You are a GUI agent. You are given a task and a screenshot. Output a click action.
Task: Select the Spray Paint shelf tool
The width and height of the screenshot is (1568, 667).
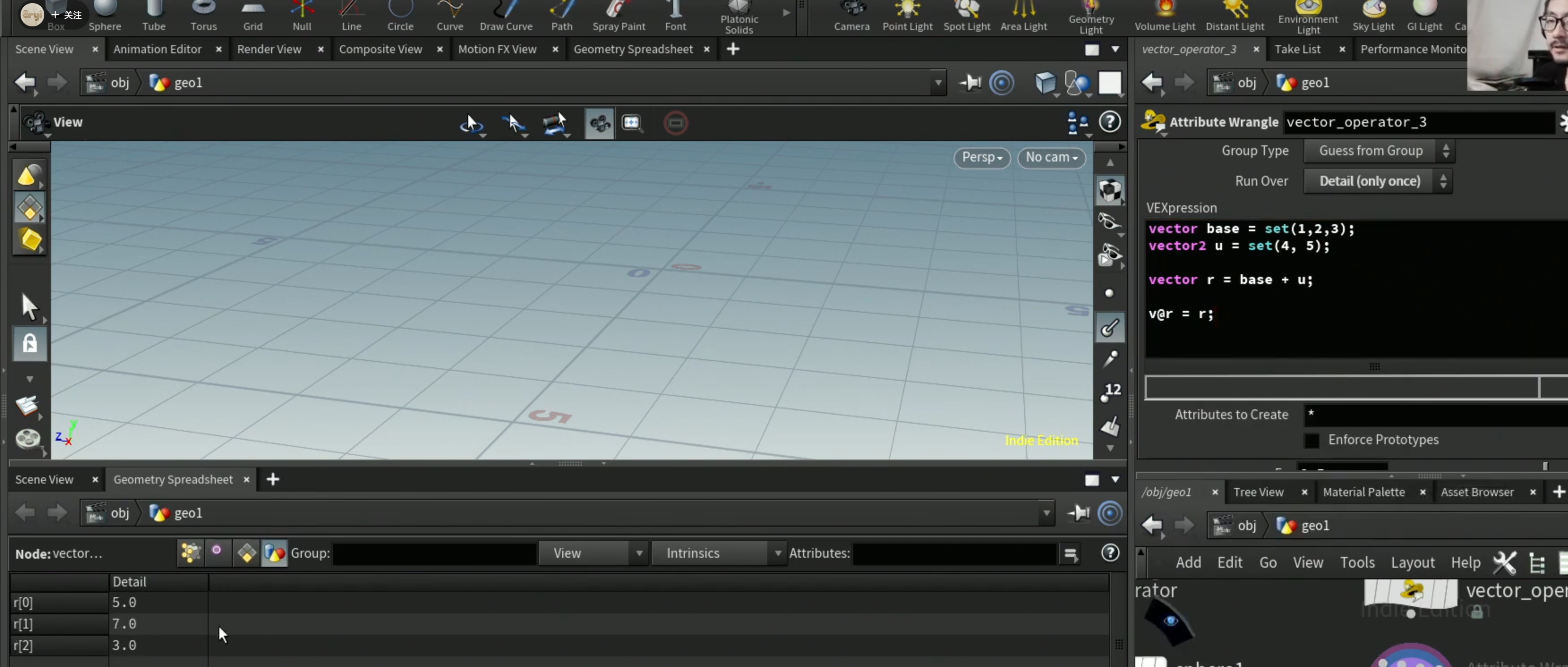click(x=619, y=17)
